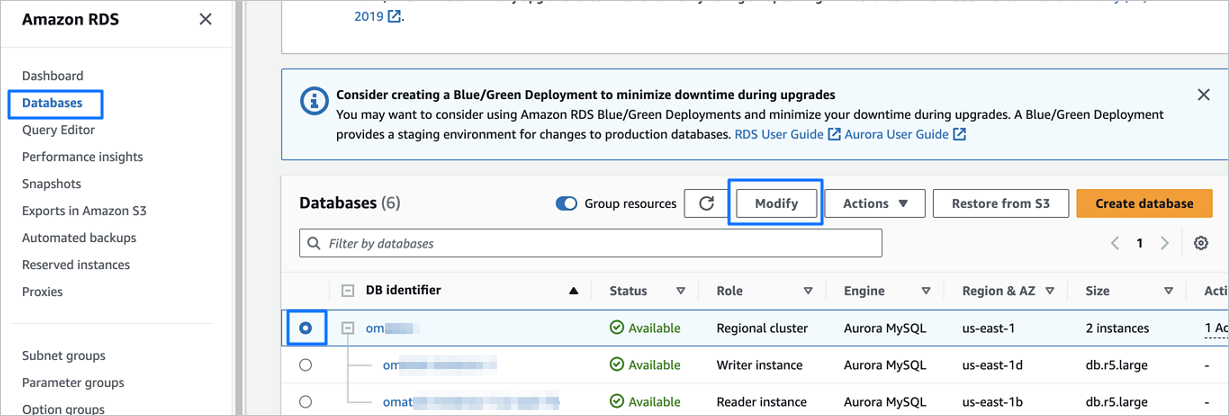The height and width of the screenshot is (416, 1229).
Task: Sort by DB identifier ascending arrow
Action: (573, 291)
